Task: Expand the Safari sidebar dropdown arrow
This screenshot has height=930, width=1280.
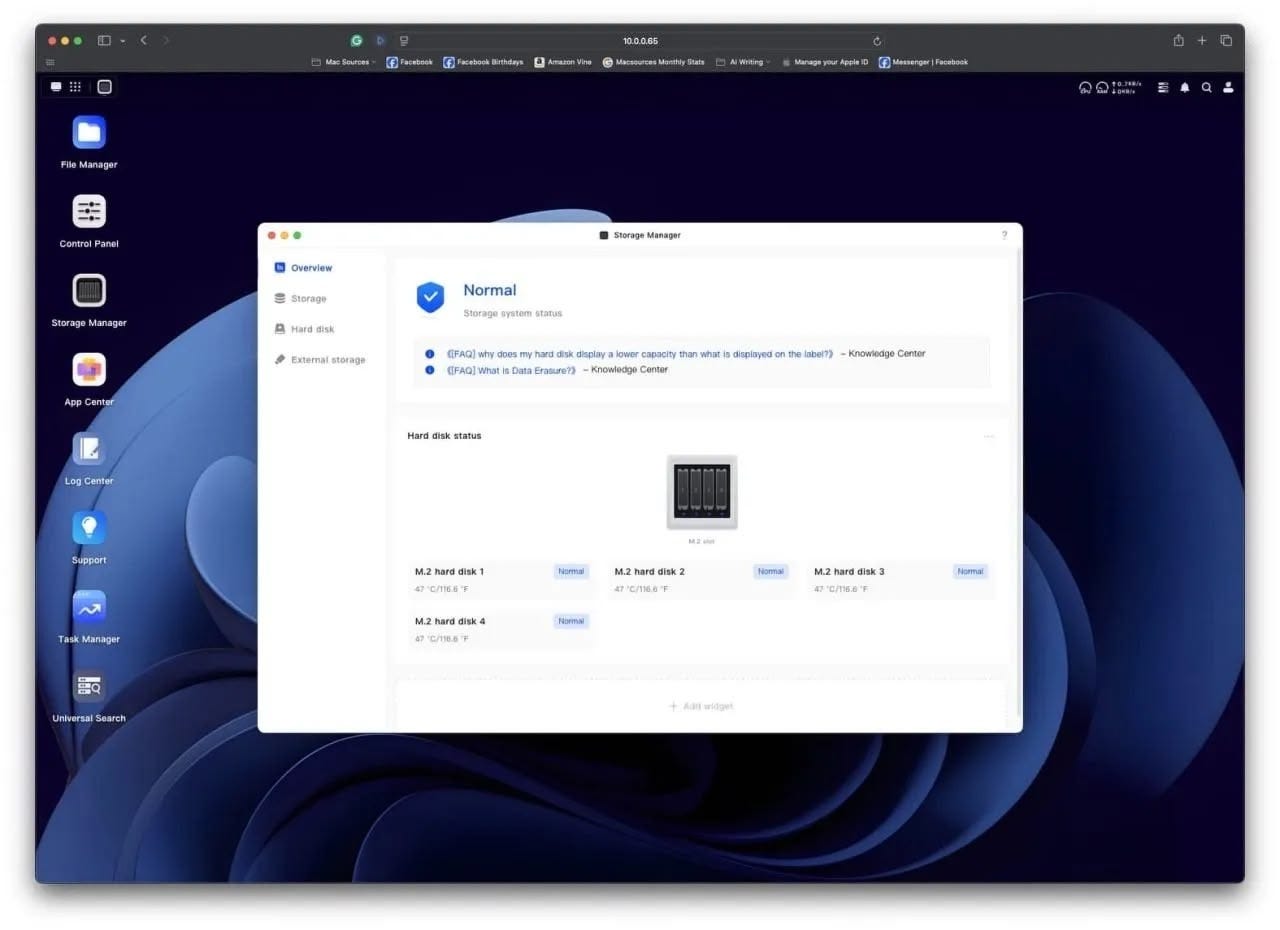Action: click(x=122, y=41)
